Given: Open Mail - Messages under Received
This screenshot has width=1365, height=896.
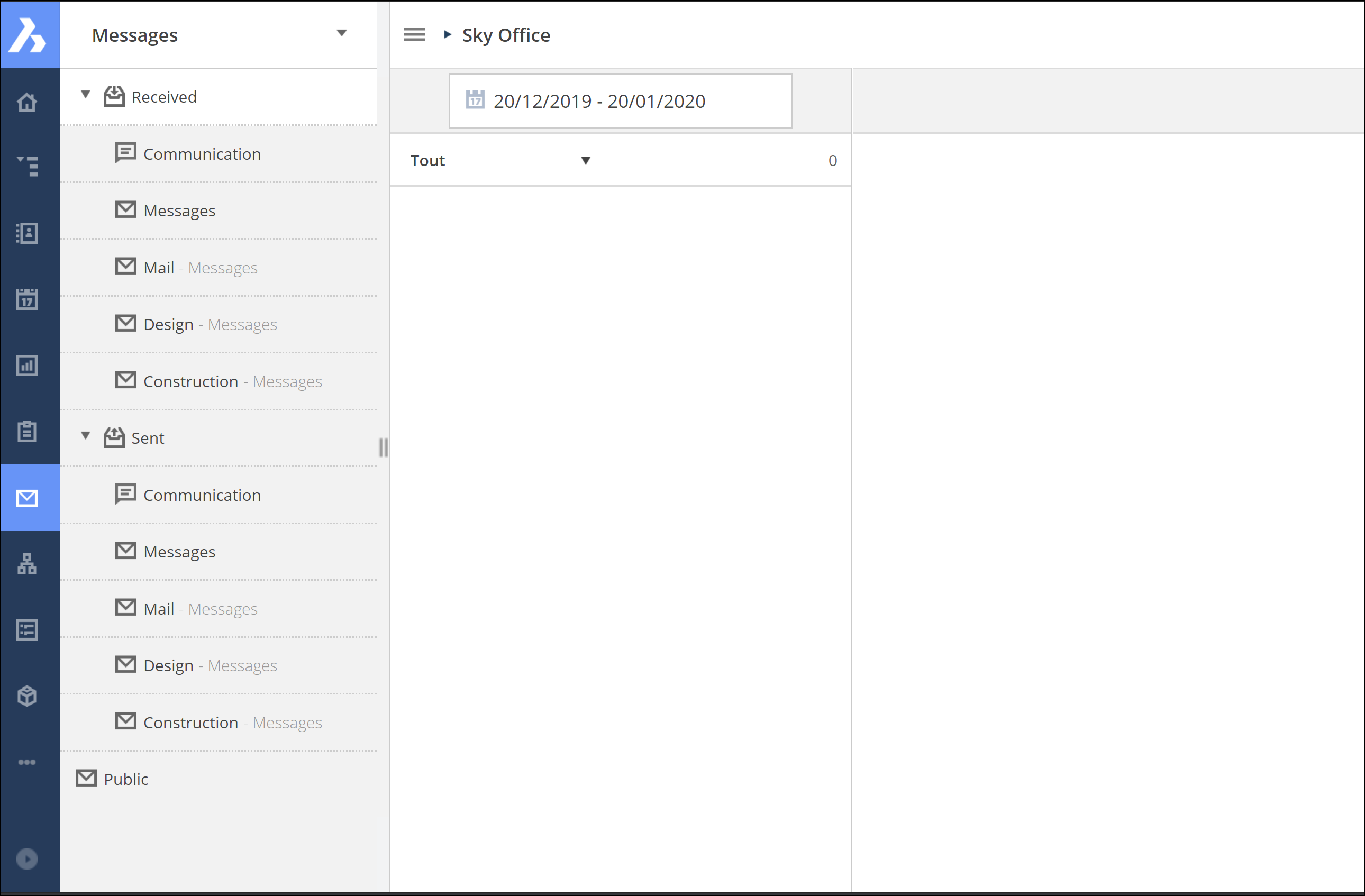Looking at the screenshot, I should point(219,267).
